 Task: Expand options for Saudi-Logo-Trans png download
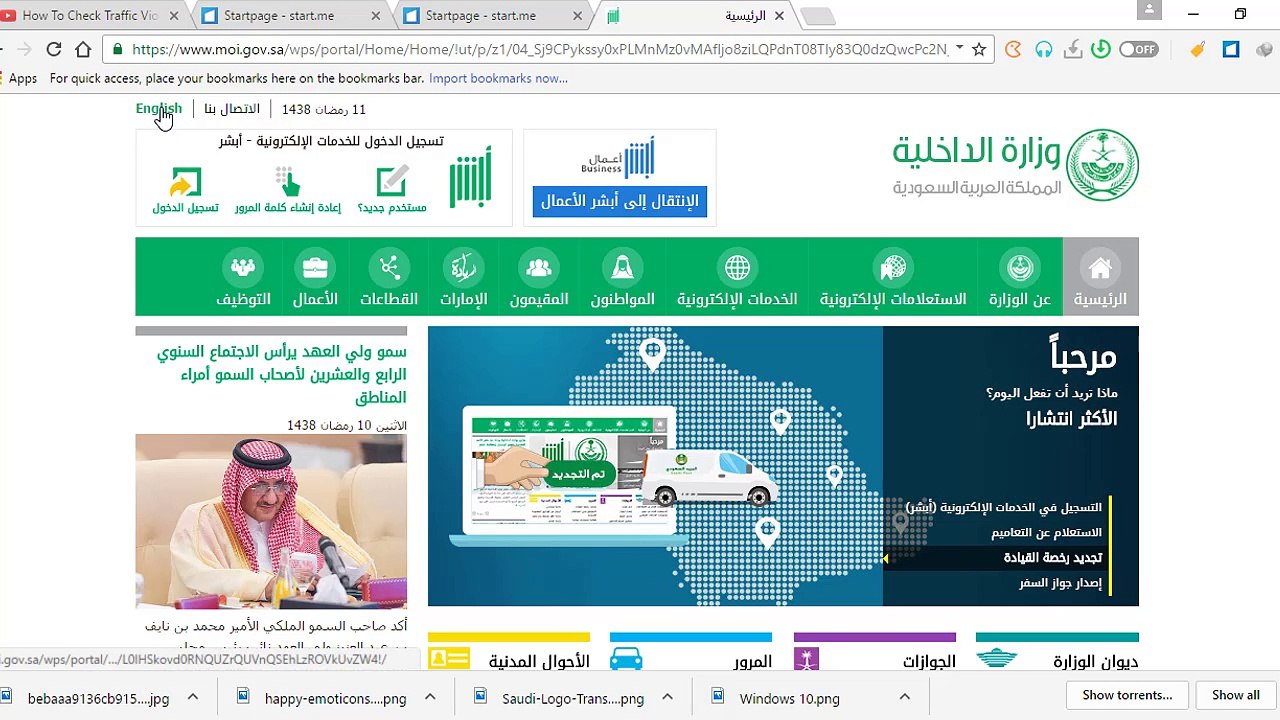667,697
